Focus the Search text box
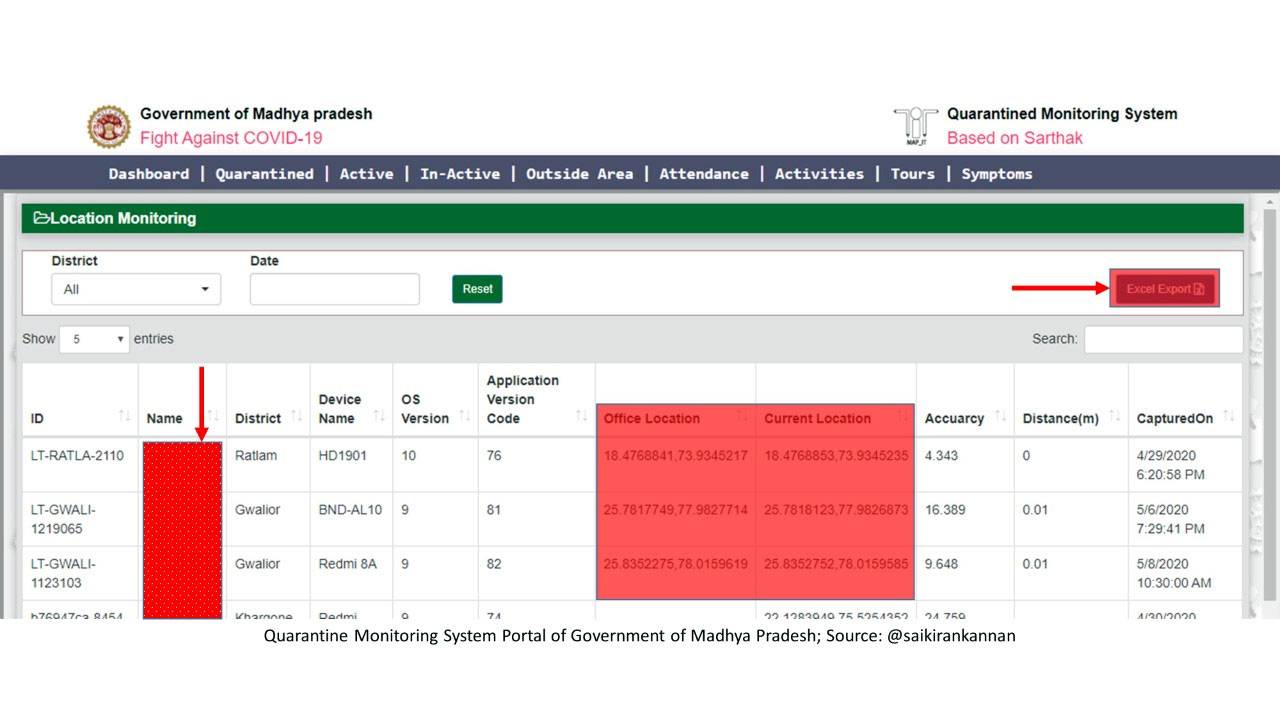Screen dimensions: 1280x720 [x=1163, y=339]
